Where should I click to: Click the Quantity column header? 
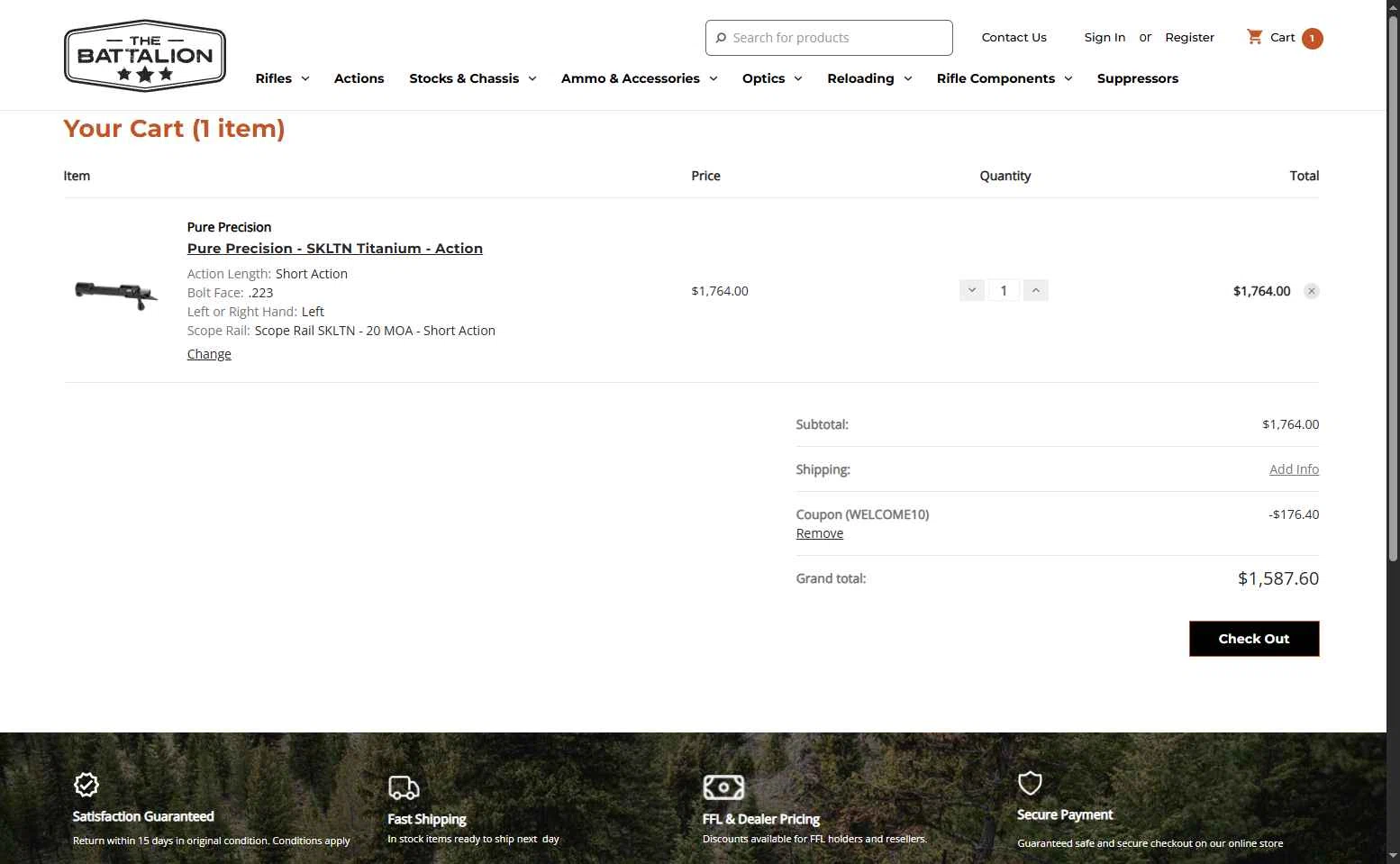pos(1005,176)
